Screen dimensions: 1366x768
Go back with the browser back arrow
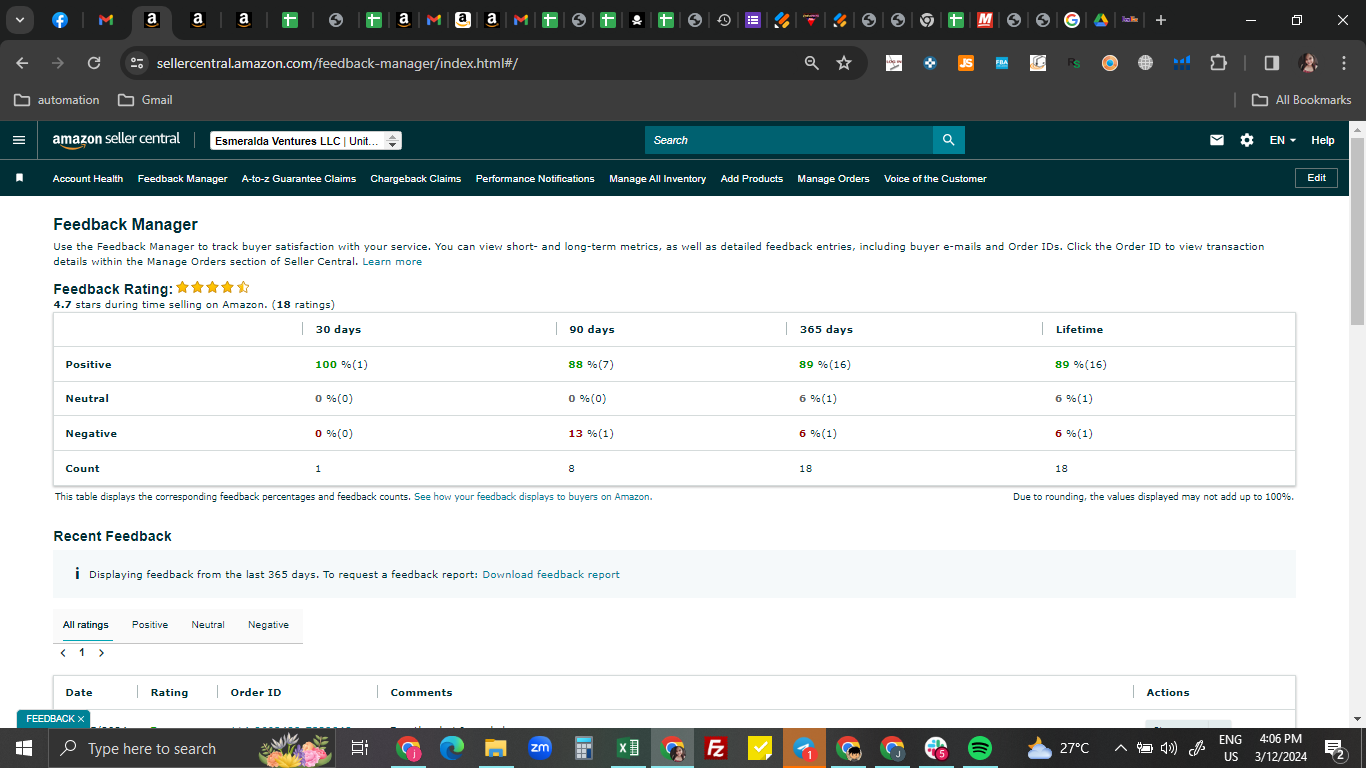[22, 63]
